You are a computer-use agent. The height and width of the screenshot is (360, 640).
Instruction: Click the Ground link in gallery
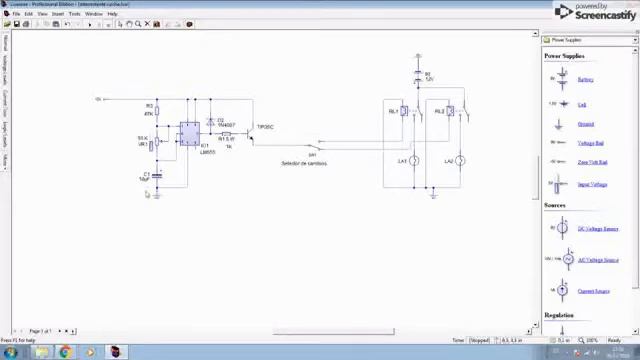(x=586, y=124)
